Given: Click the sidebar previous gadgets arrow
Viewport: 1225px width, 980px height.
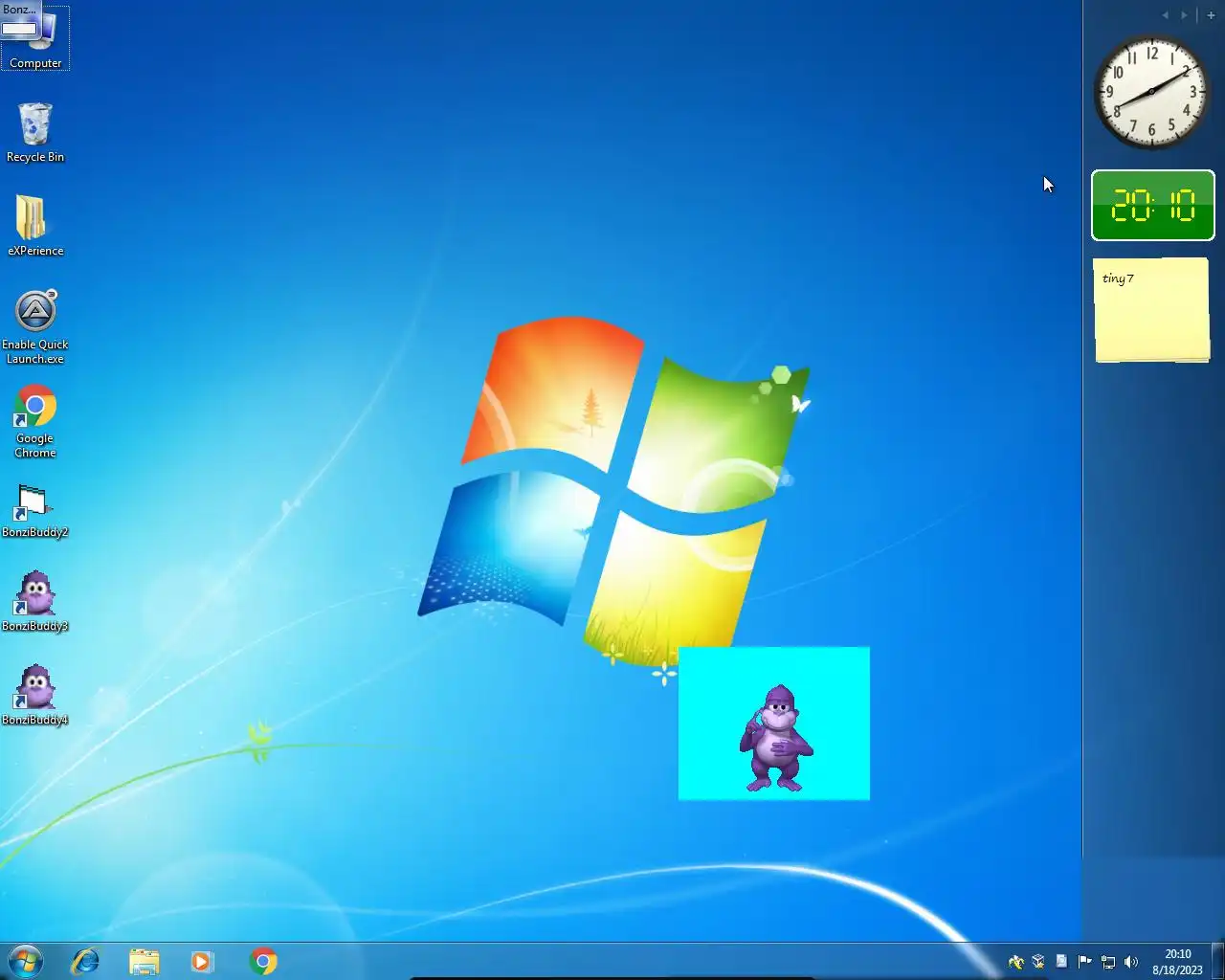Looking at the screenshot, I should (1165, 14).
